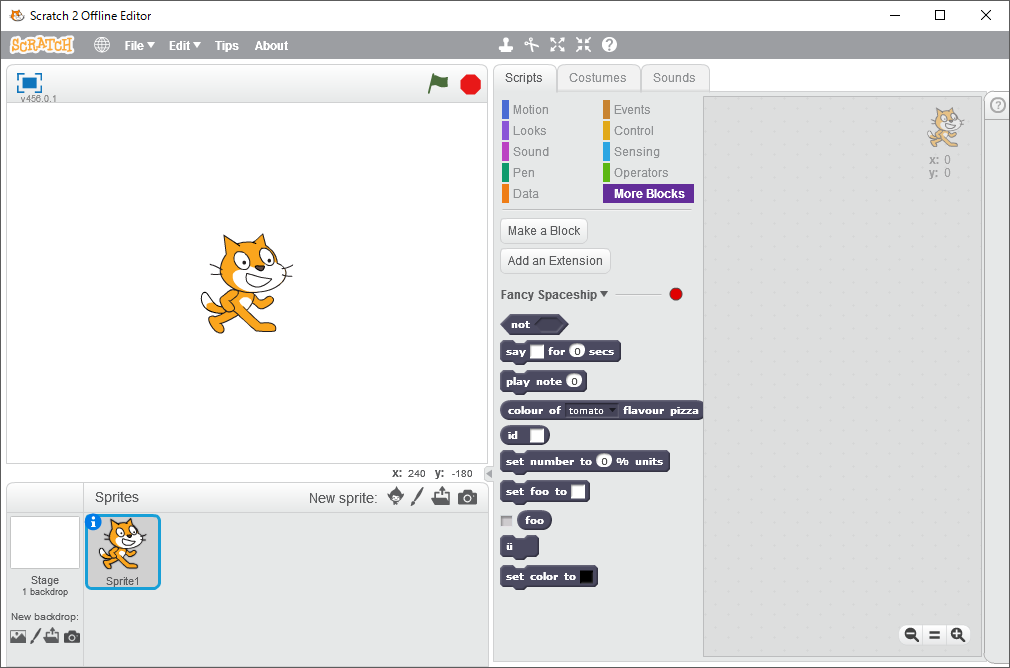This screenshot has width=1010, height=668.
Task: Click the green flag to run project
Action: 438,84
